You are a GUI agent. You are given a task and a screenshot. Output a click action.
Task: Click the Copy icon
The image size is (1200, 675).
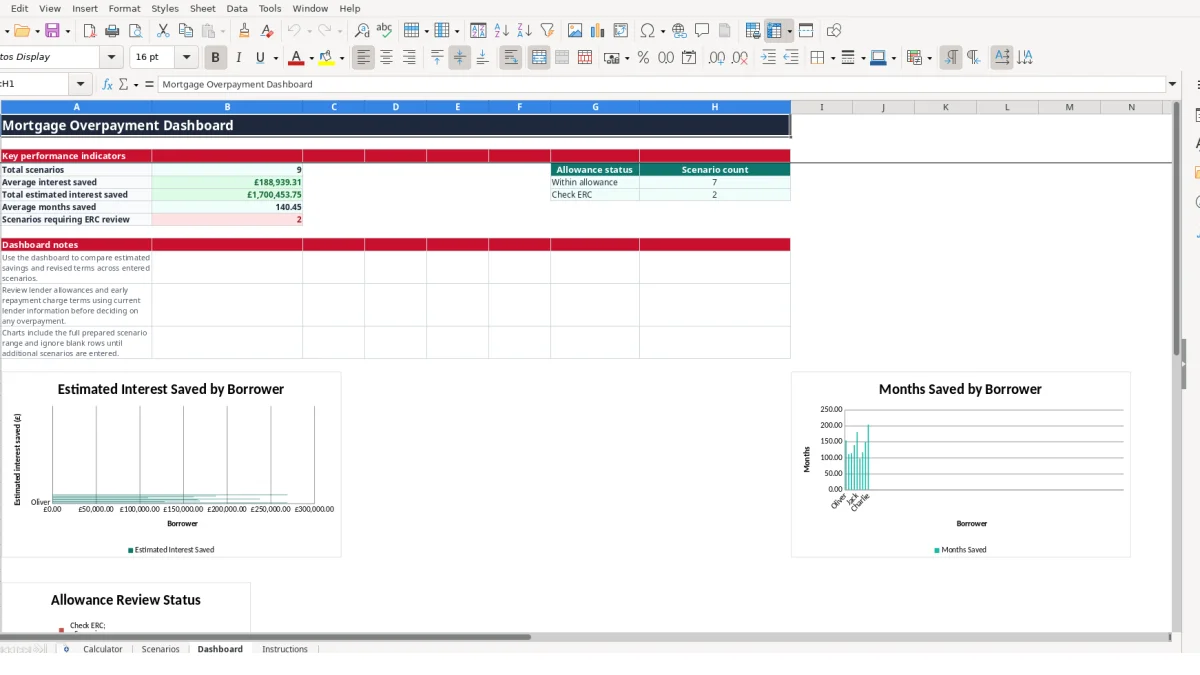point(185,31)
